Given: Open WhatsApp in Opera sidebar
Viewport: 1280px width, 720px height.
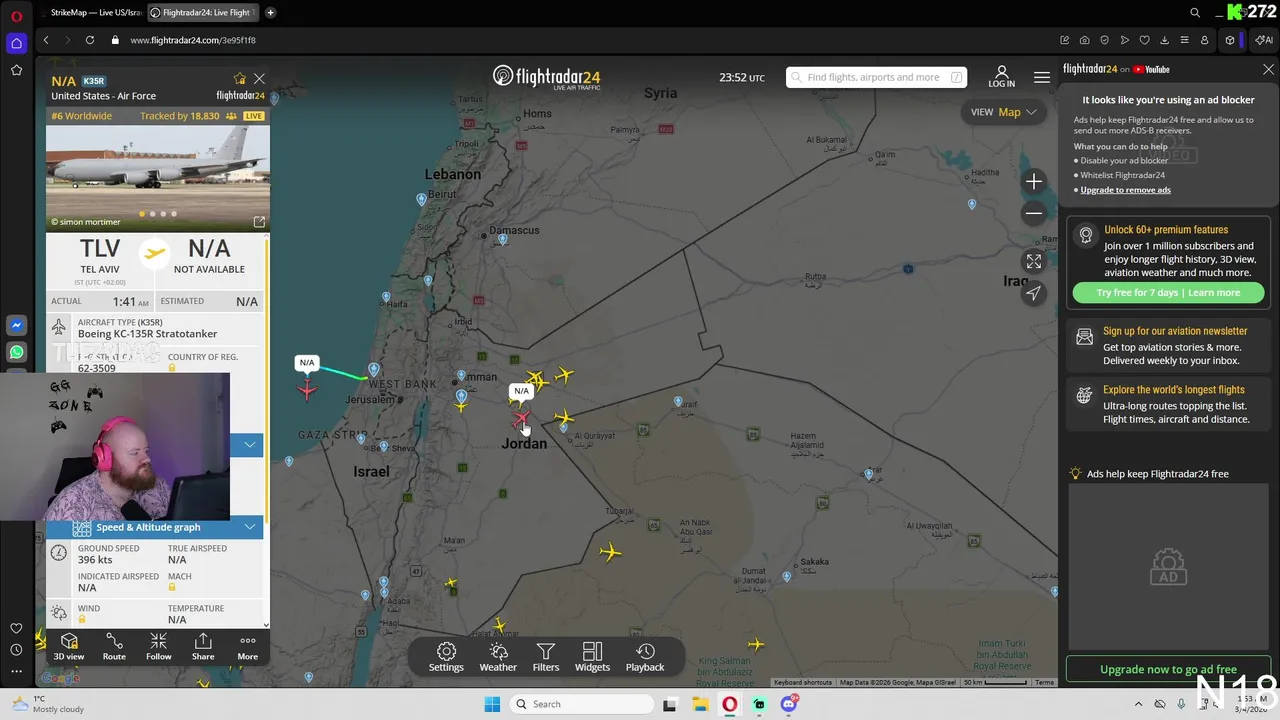Looking at the screenshot, I should coord(16,352).
